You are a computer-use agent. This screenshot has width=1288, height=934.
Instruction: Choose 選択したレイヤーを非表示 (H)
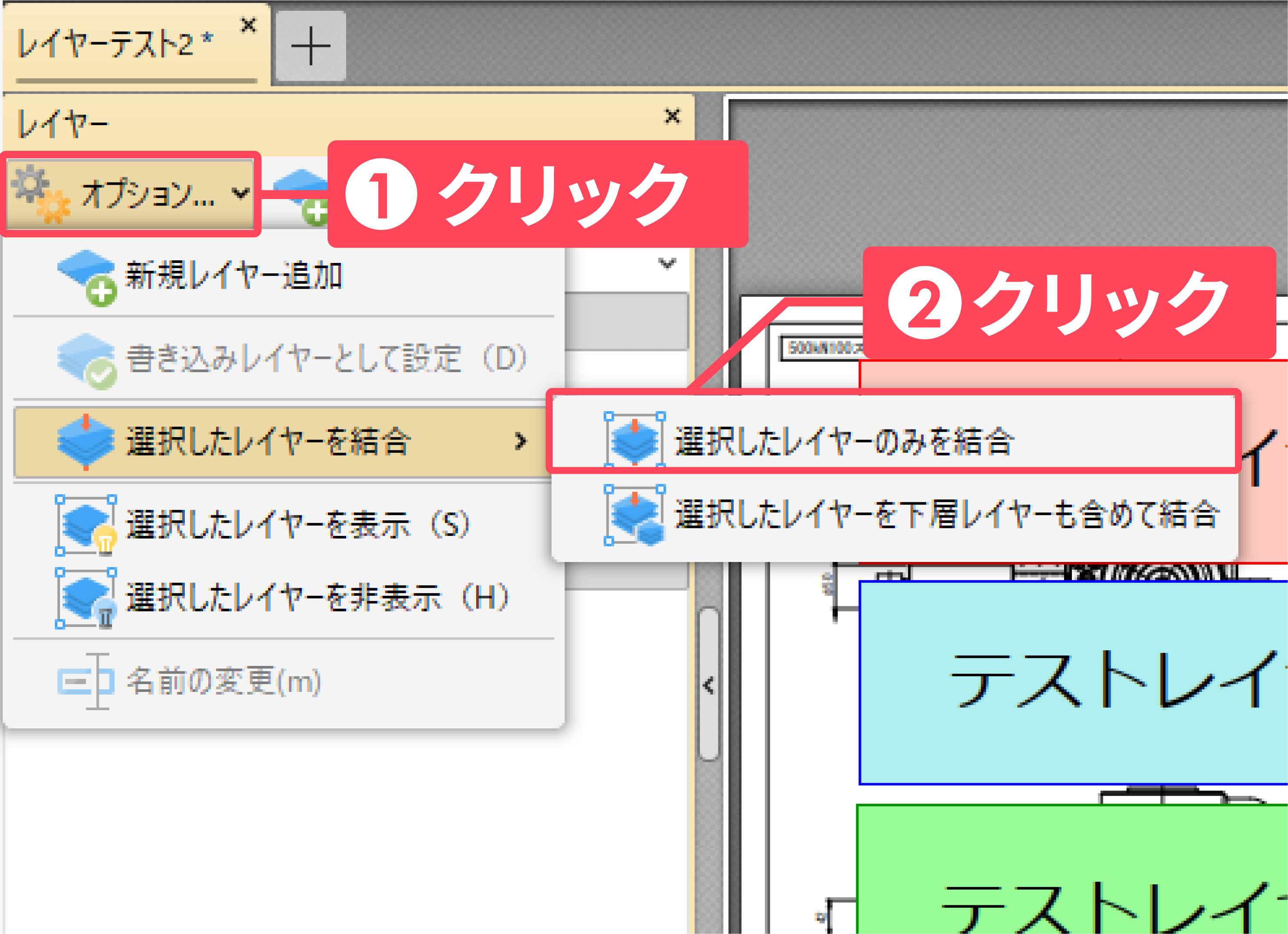point(284,597)
